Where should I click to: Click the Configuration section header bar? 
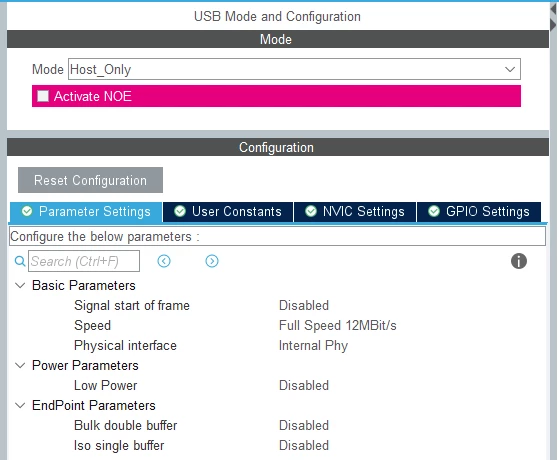(x=278, y=147)
